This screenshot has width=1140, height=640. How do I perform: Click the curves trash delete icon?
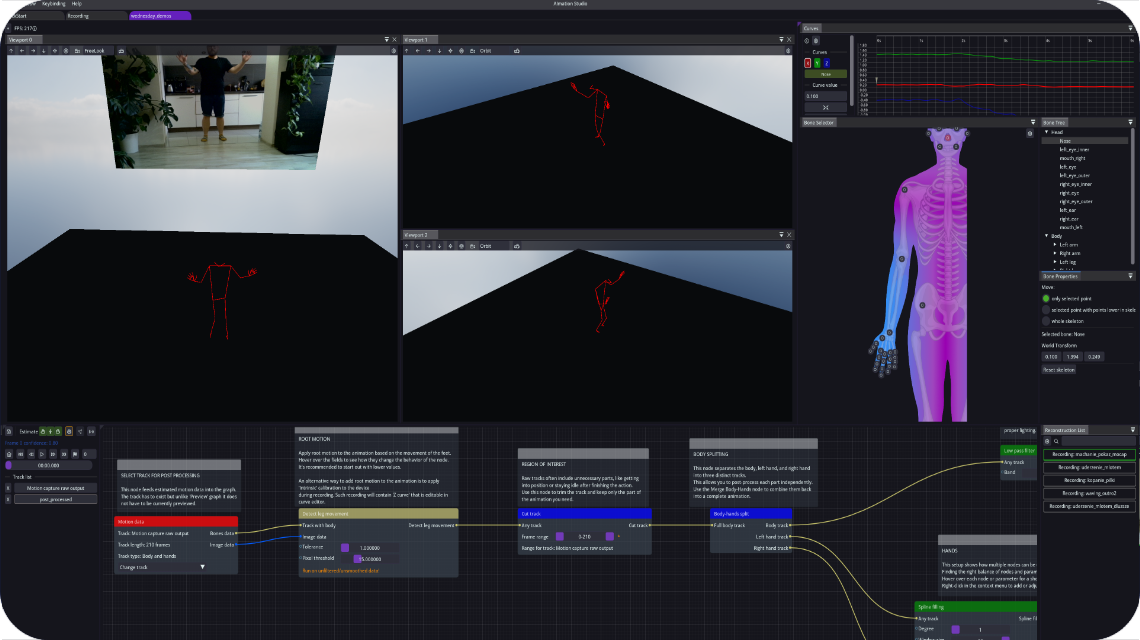(816, 41)
